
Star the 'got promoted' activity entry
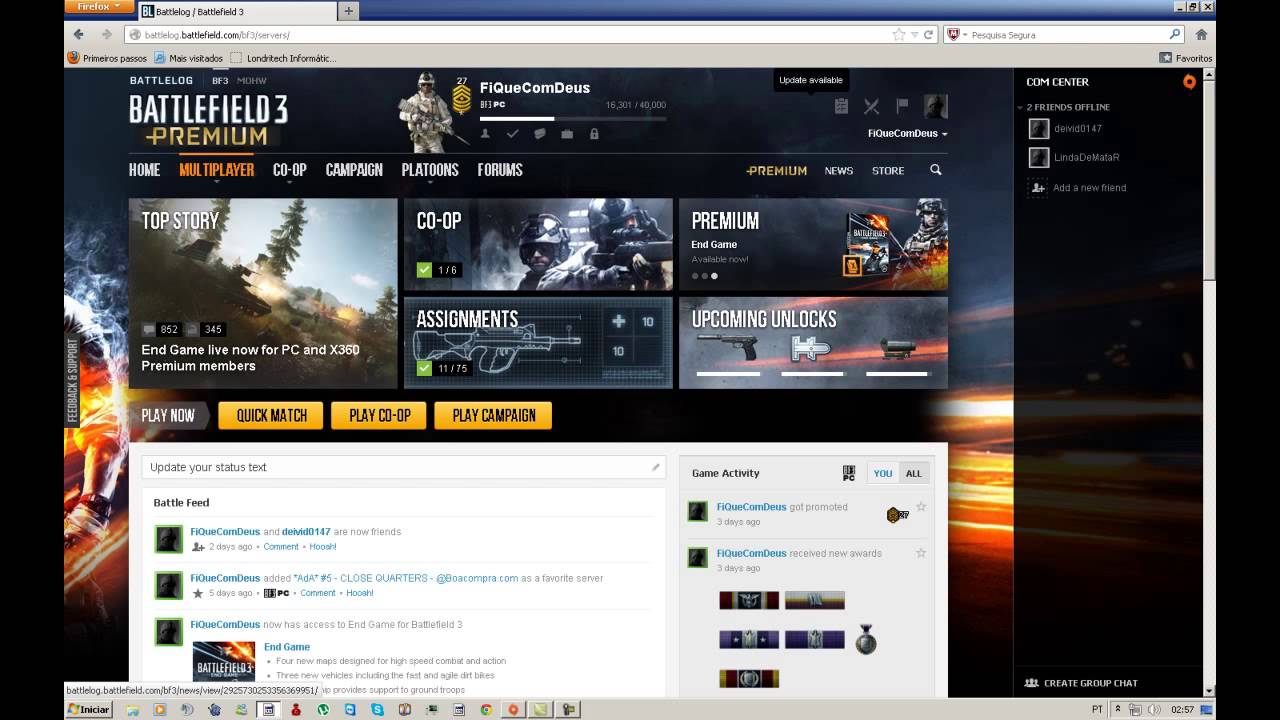[921, 507]
